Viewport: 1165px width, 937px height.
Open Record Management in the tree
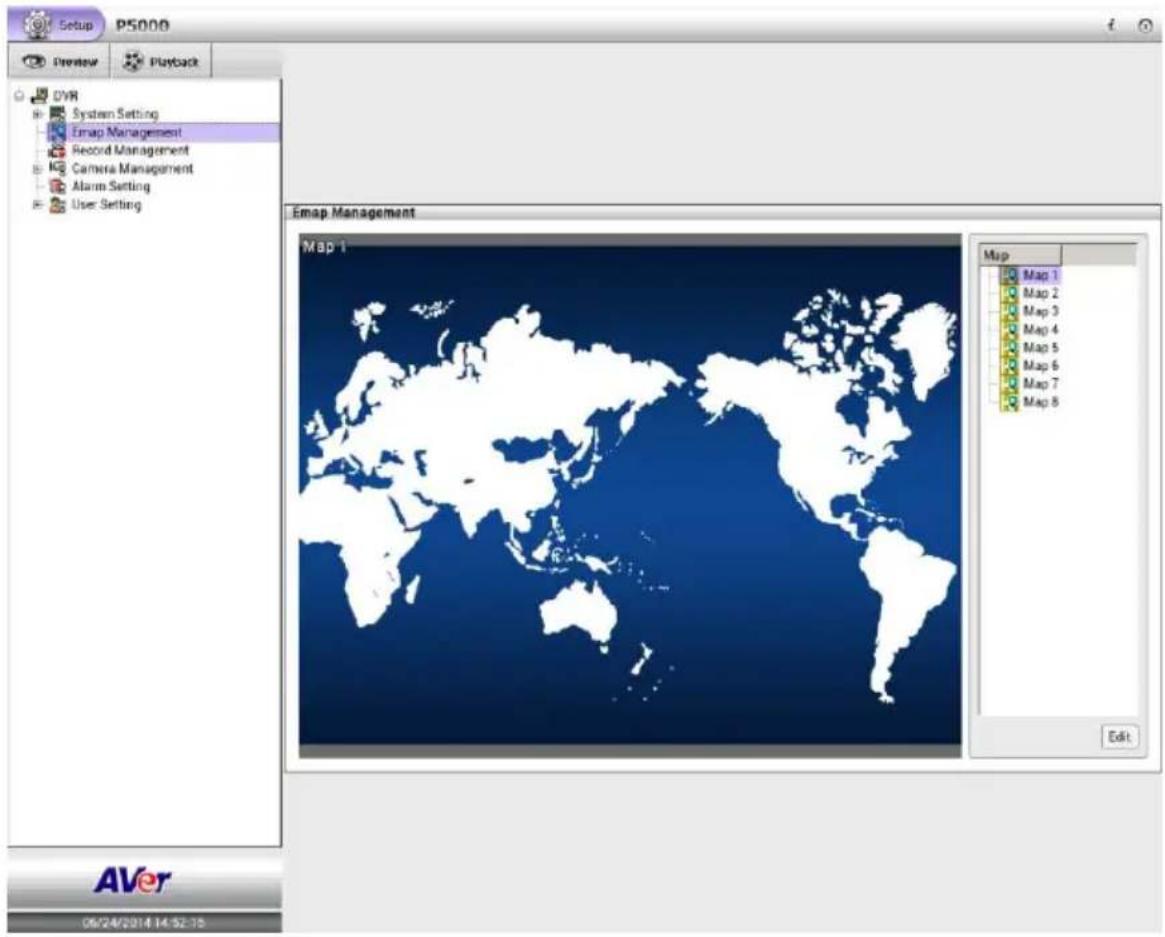click(130, 150)
